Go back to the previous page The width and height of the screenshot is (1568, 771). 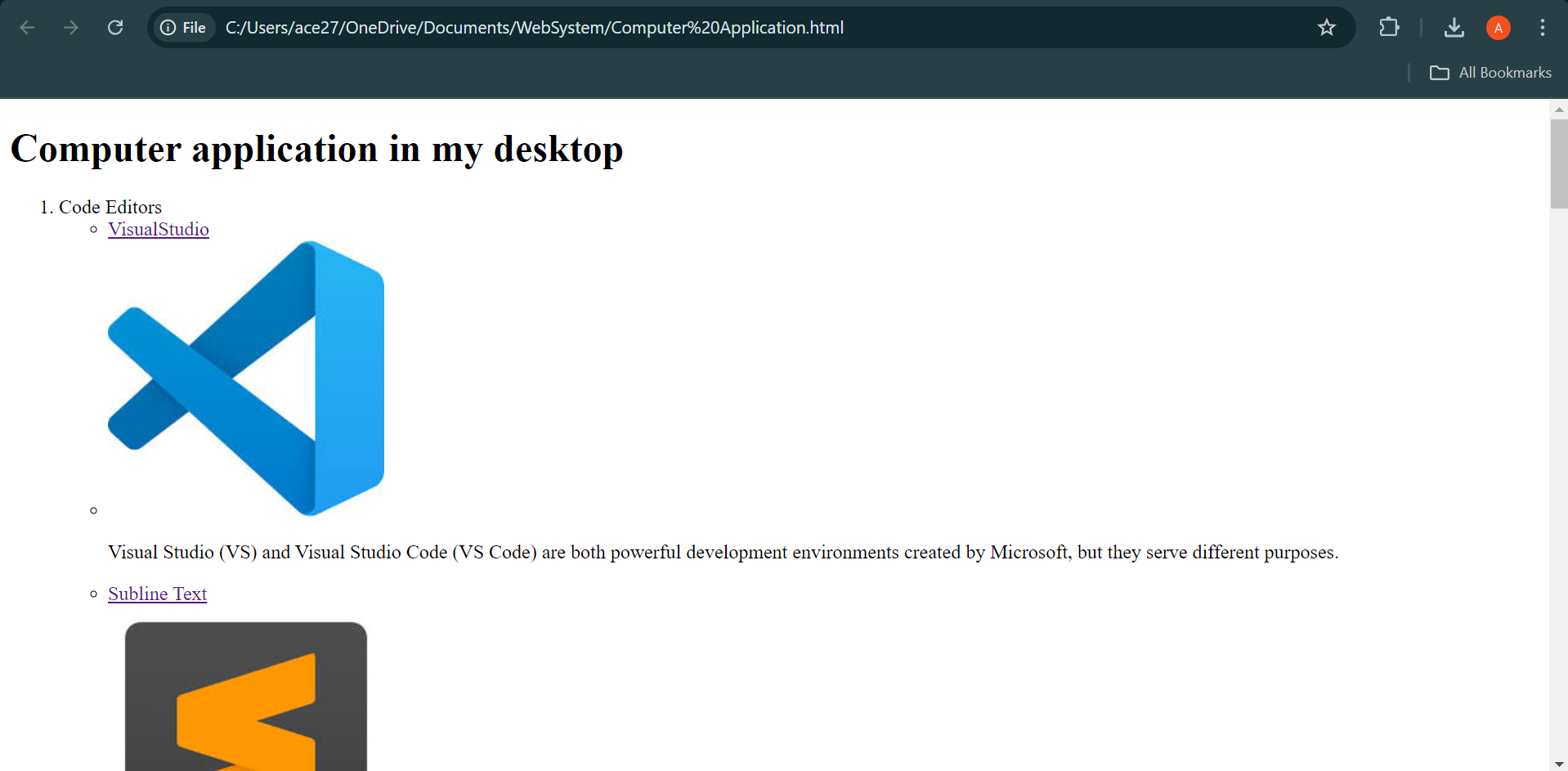27,28
